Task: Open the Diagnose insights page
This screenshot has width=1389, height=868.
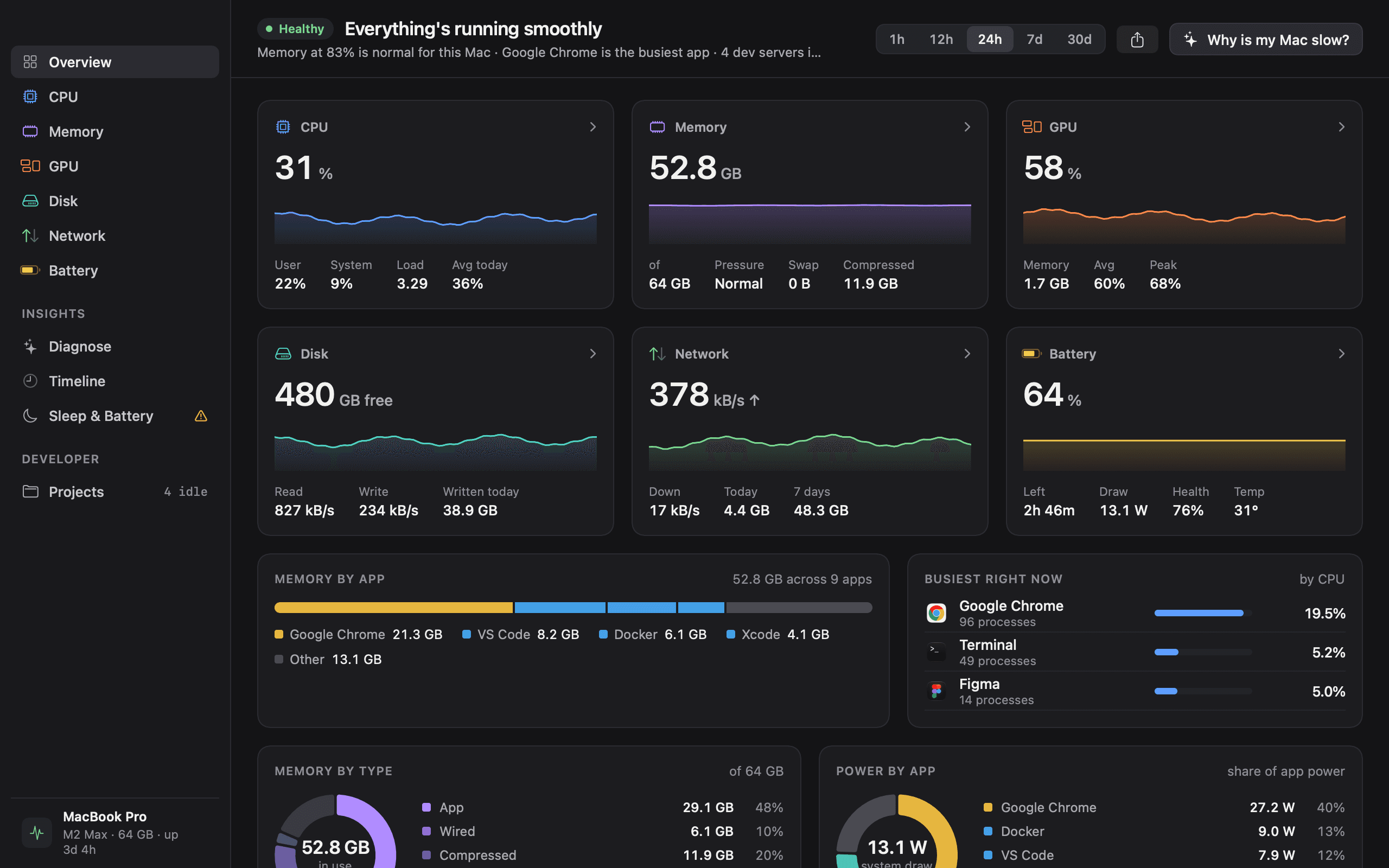Action: pos(115,346)
